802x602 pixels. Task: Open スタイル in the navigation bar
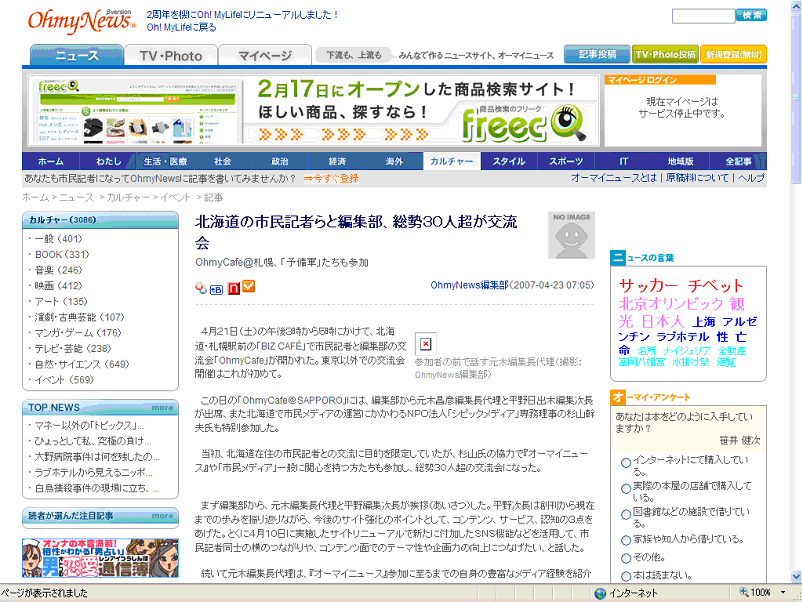pyautogui.click(x=509, y=161)
